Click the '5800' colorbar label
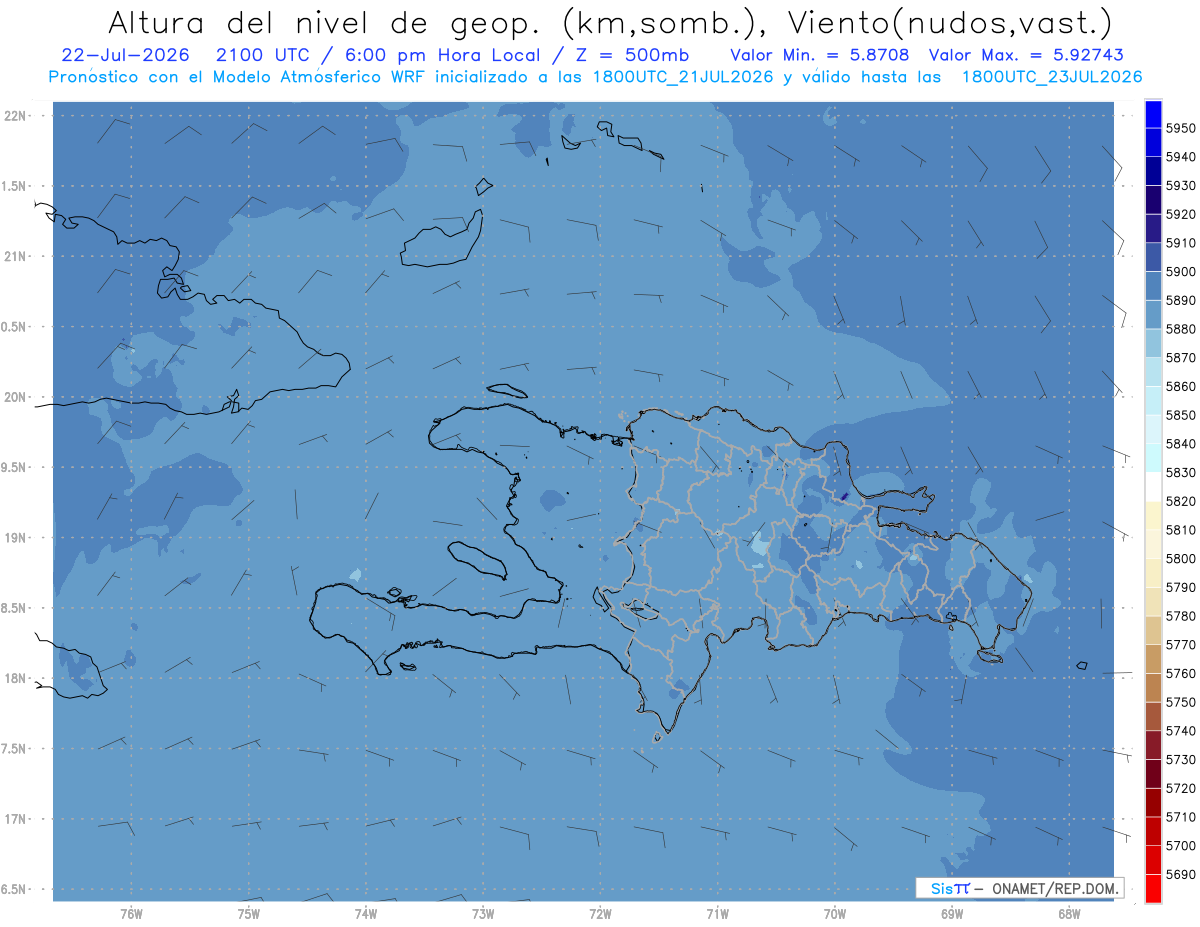Screen dimensions: 1200x927 pyautogui.click(x=1181, y=558)
